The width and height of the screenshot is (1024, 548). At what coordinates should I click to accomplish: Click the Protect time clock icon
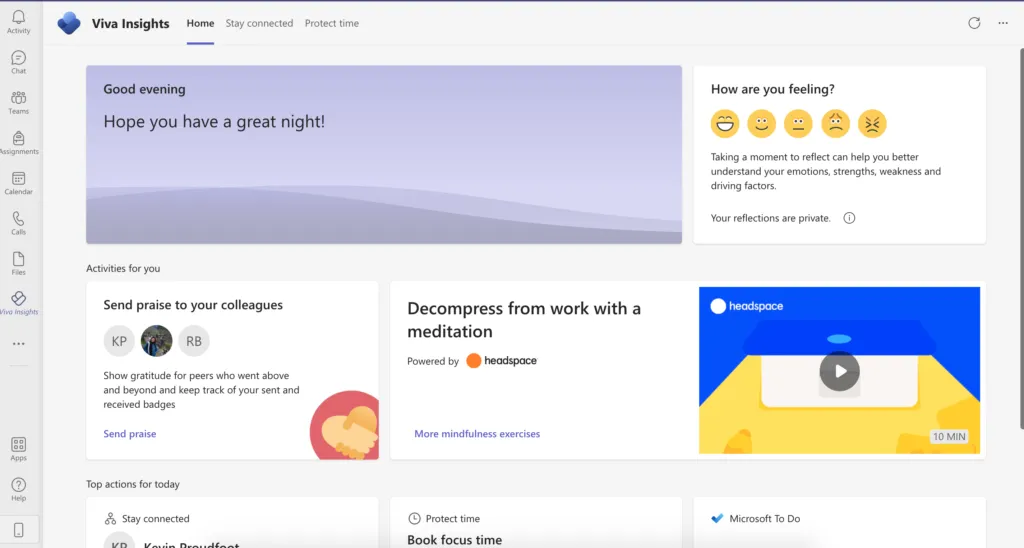414,519
